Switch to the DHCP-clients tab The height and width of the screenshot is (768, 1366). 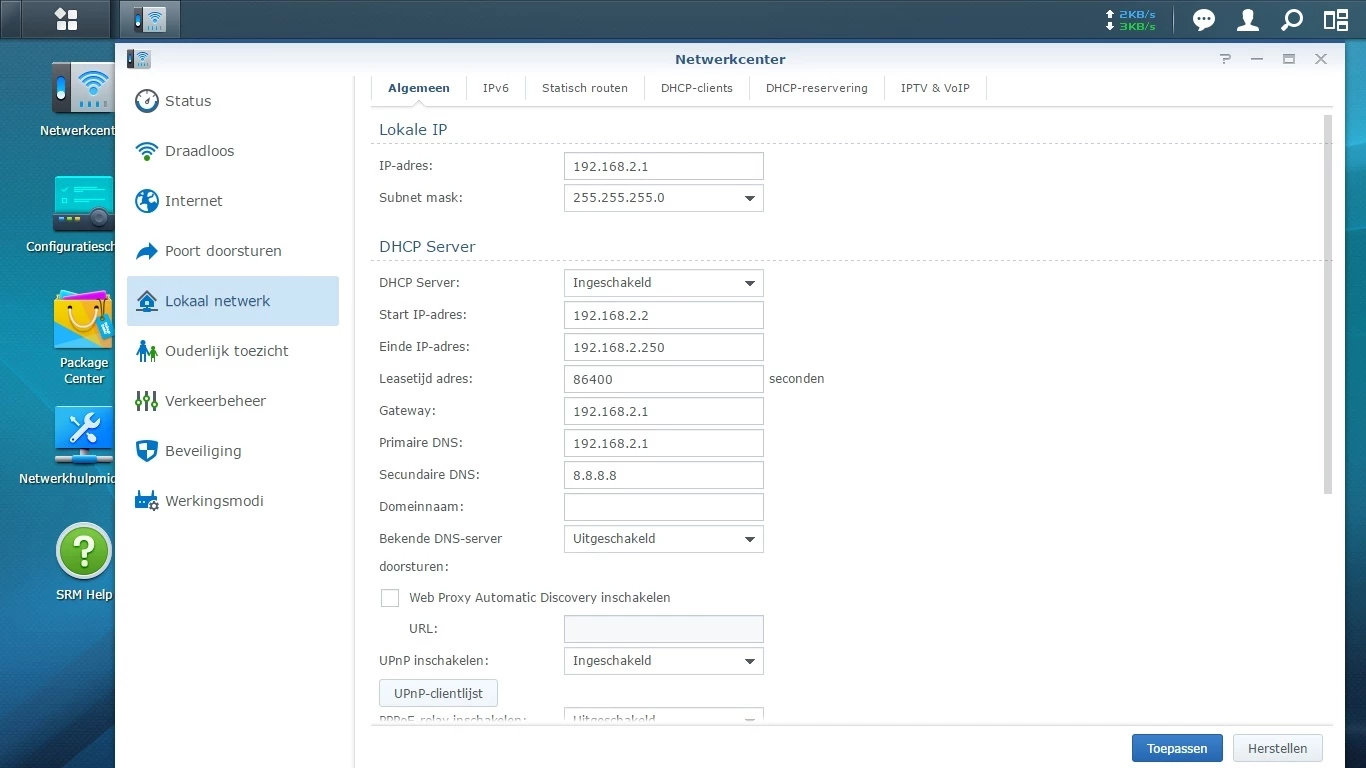[x=697, y=88]
